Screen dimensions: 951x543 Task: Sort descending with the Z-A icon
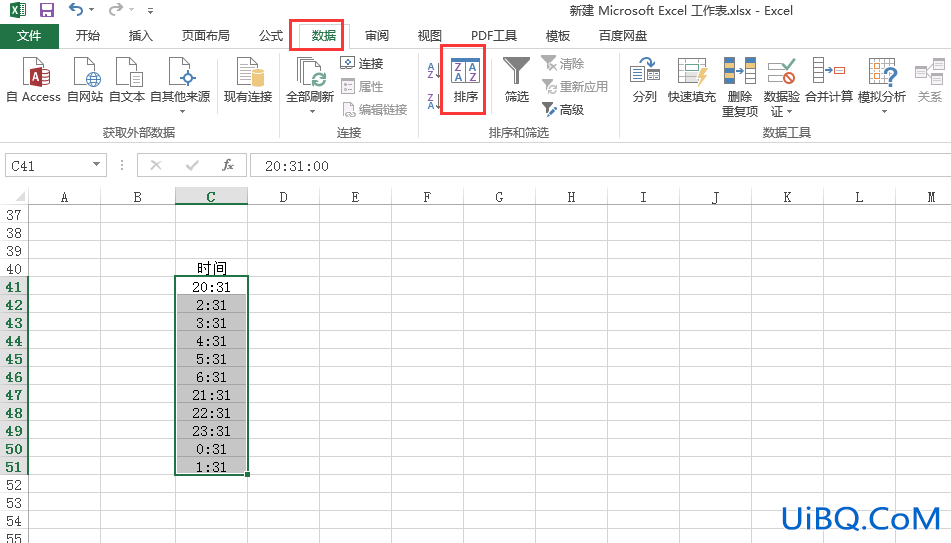click(x=434, y=101)
